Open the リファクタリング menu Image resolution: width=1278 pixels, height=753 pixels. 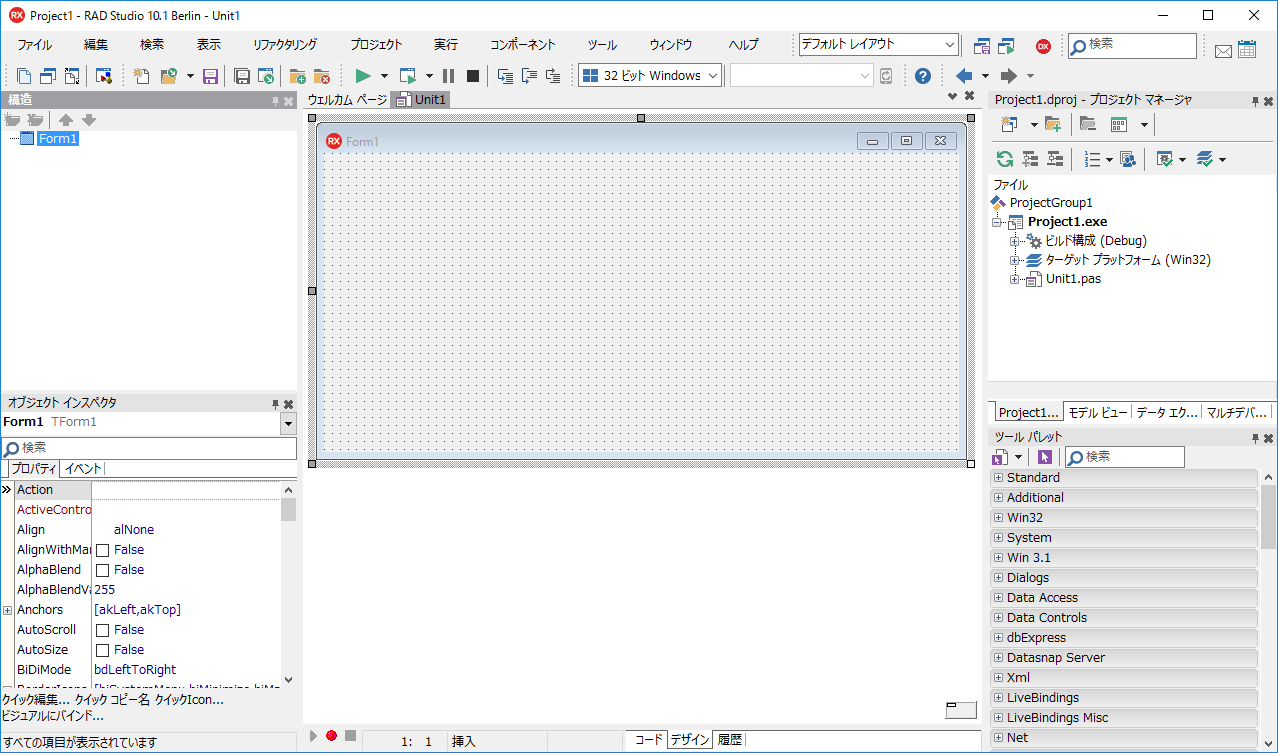285,45
